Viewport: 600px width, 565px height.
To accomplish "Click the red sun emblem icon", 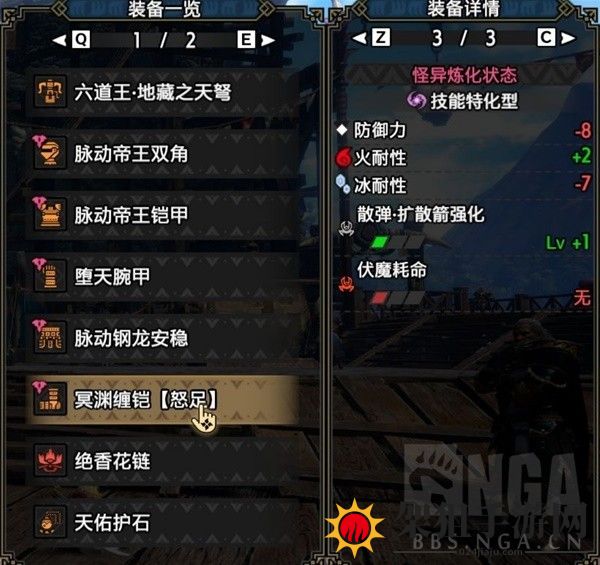I will click(x=355, y=527).
